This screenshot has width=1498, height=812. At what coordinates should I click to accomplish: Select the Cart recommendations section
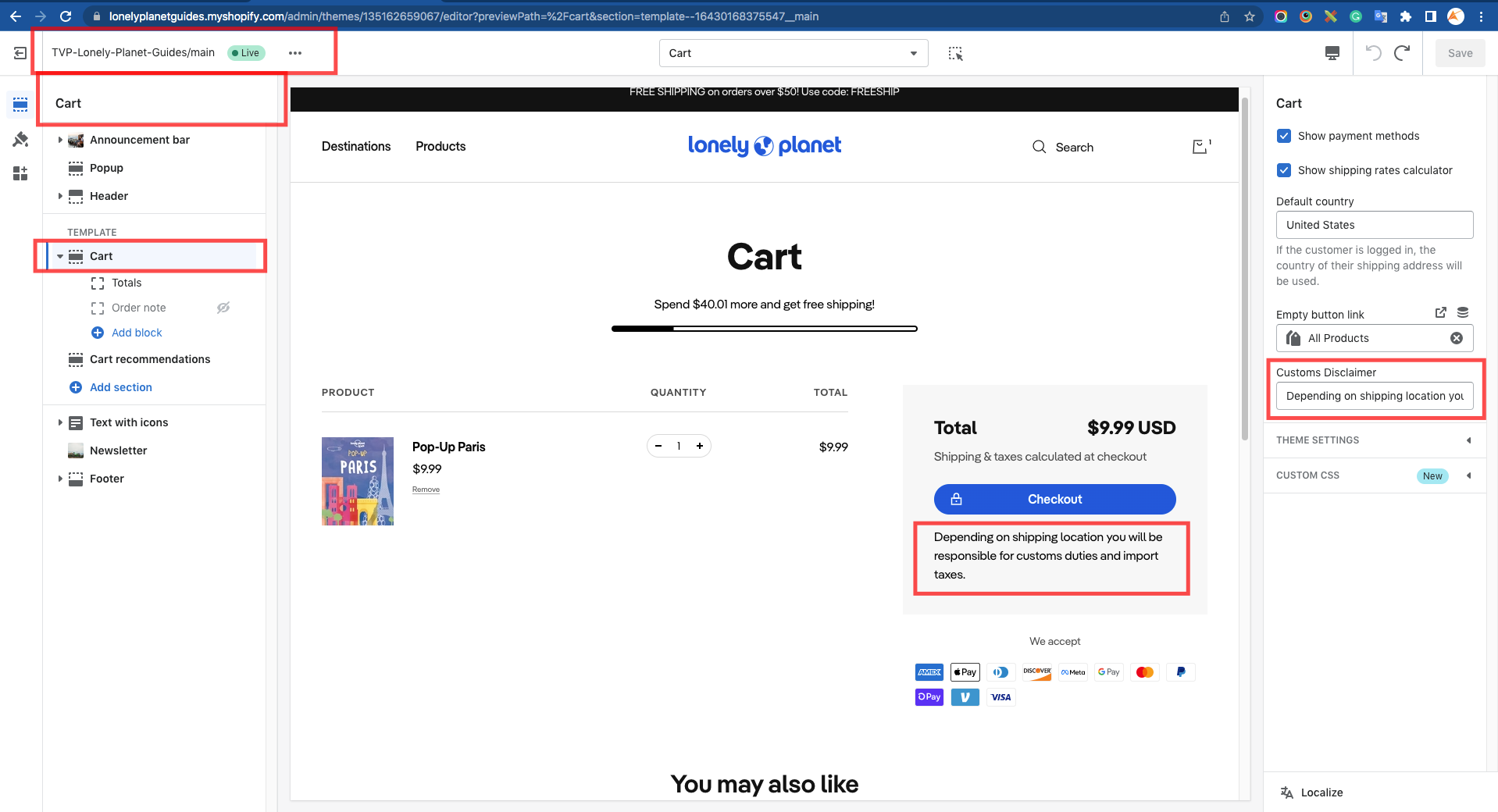[x=150, y=359]
